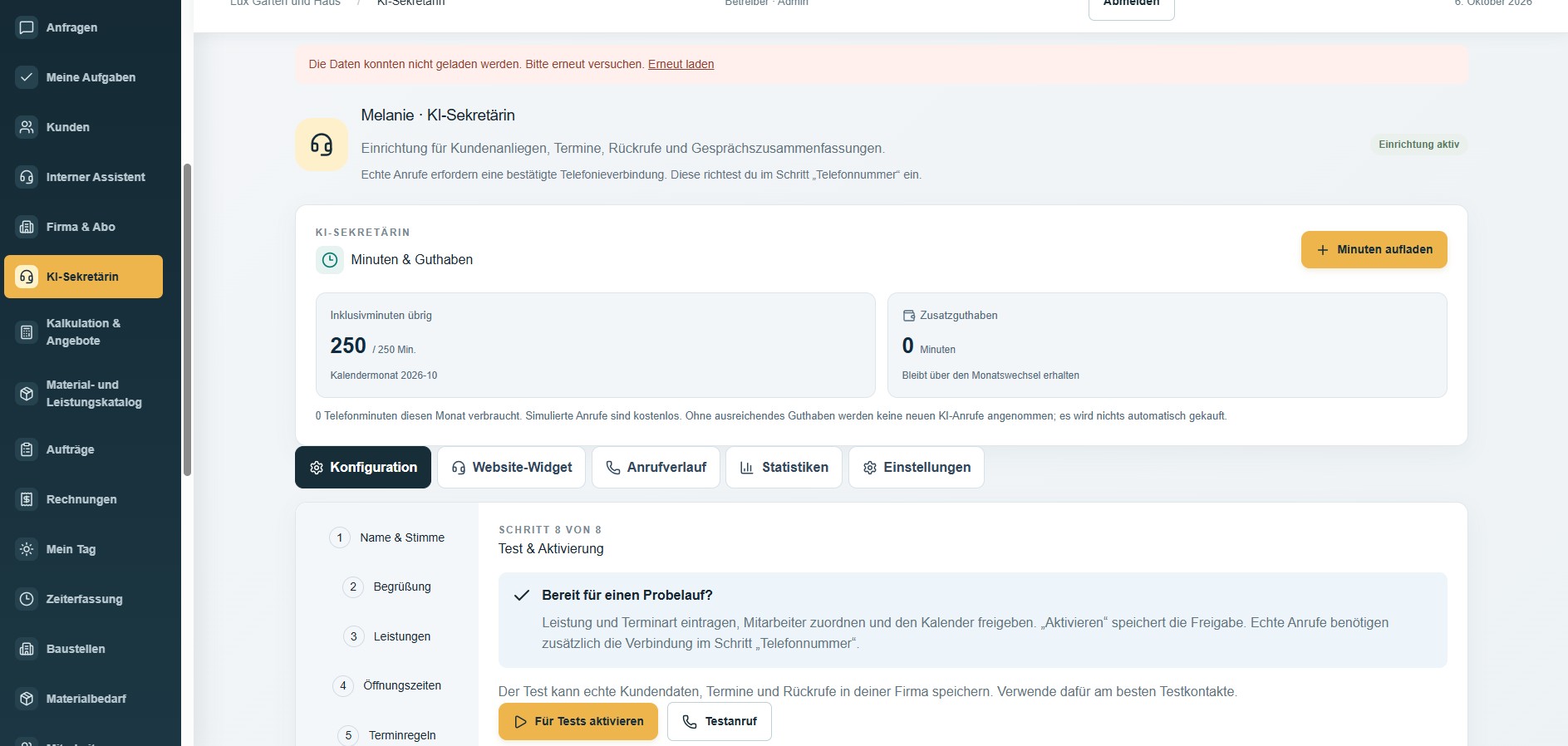Open Meine Aufgaben in the sidebar
The width and height of the screenshot is (1568, 746).
click(83, 77)
